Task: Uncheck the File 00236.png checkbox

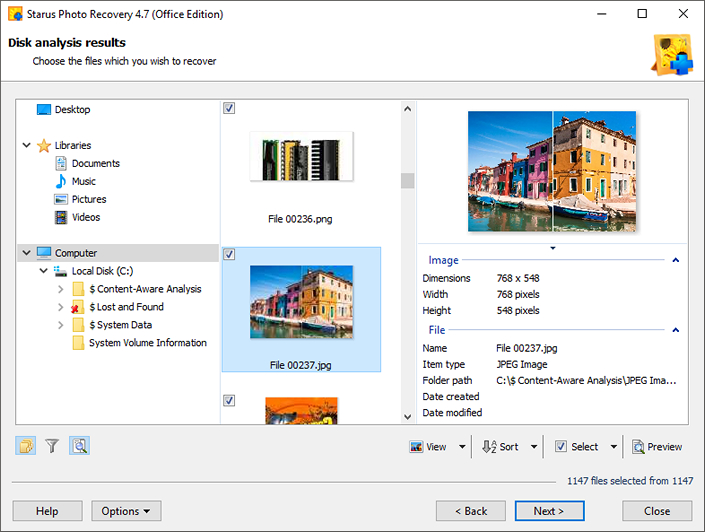Action: click(229, 108)
